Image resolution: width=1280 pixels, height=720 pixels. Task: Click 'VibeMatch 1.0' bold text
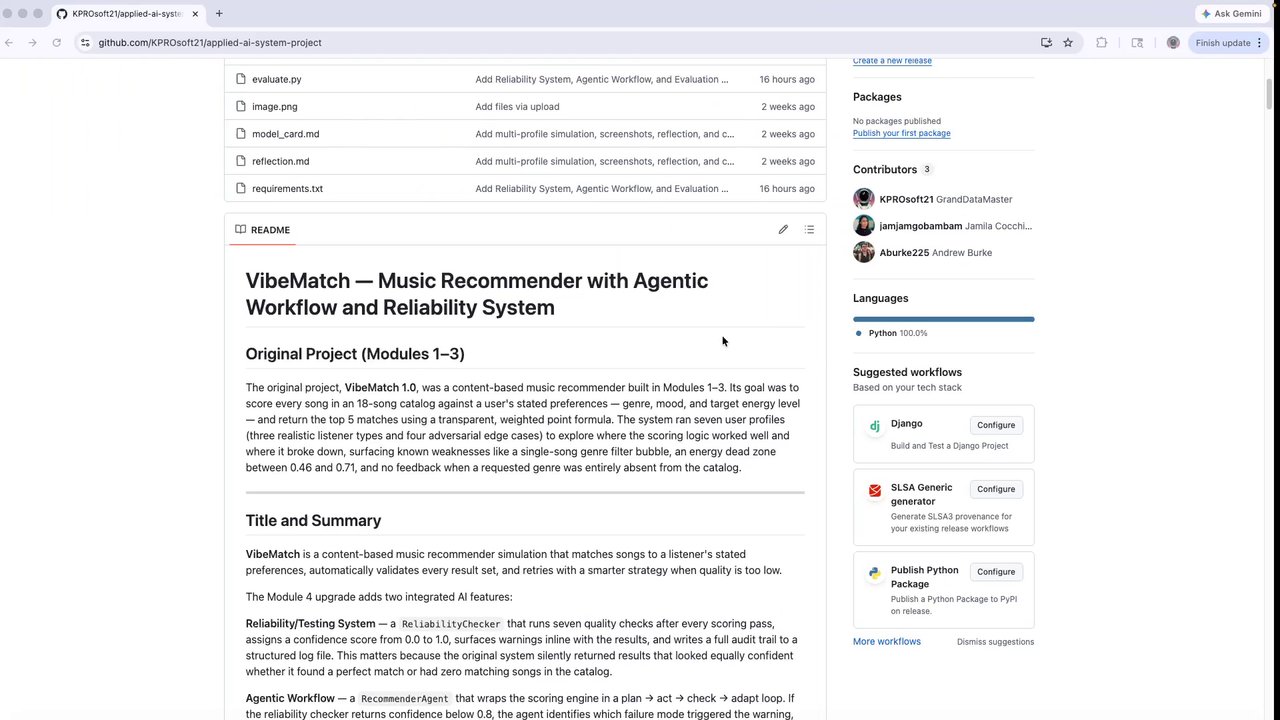click(380, 388)
